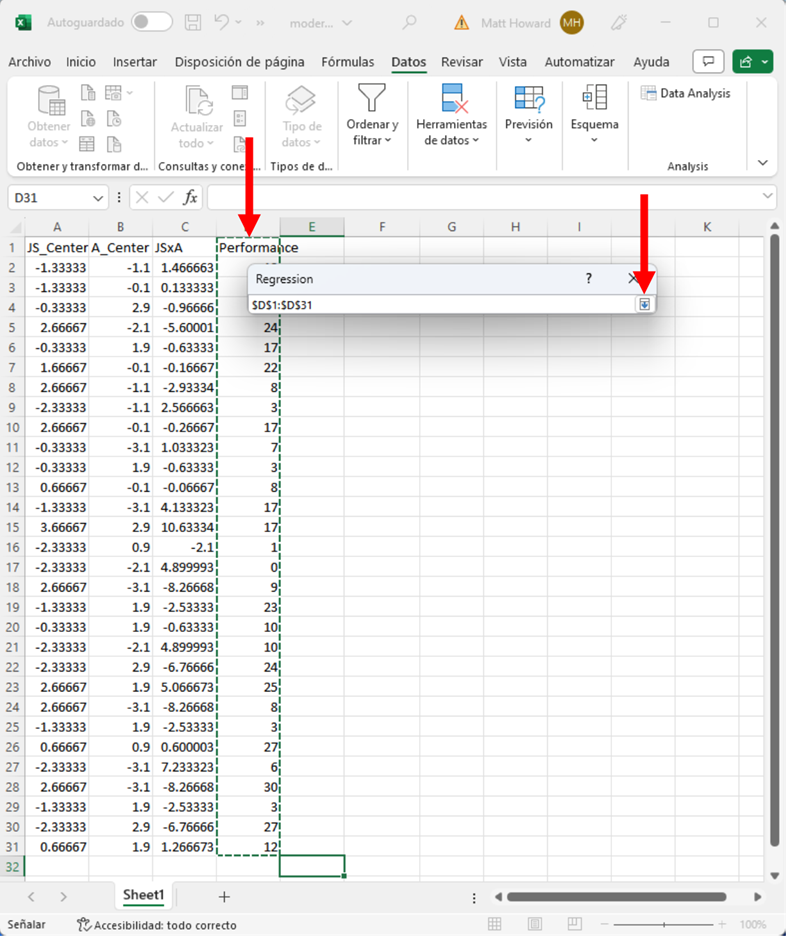Open the search magnifier icon
Screen dimensions: 786x936
click(x=409, y=22)
